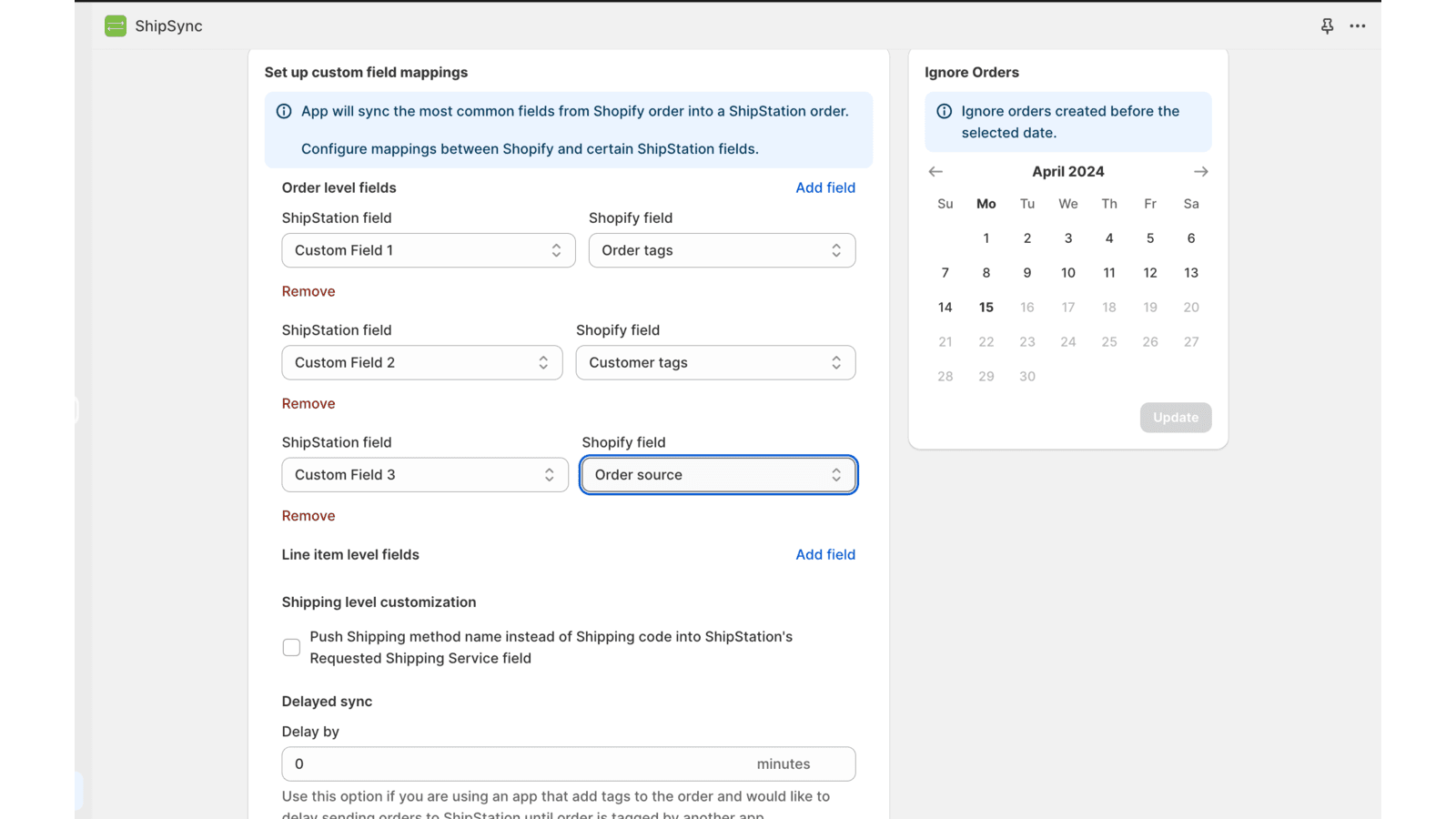Click the ShipSync app icon
This screenshot has width=1456, height=819.
(115, 26)
